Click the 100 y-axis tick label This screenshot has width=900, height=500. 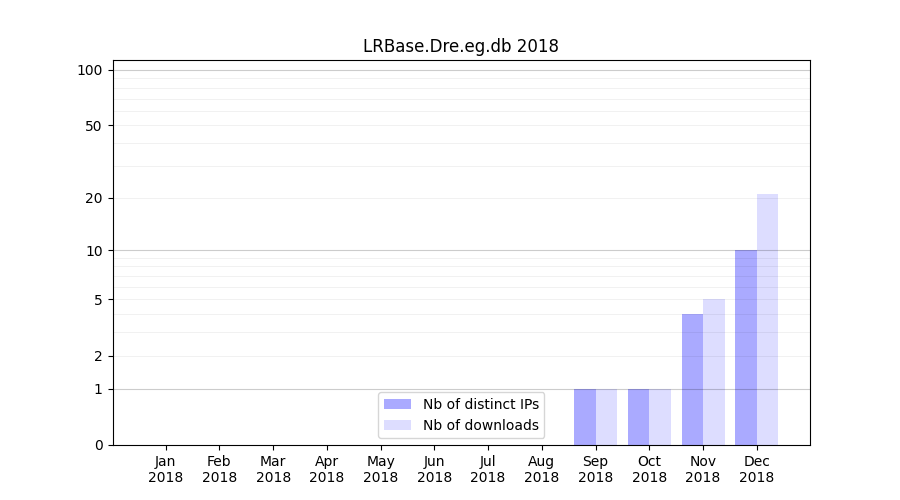[x=90, y=70]
